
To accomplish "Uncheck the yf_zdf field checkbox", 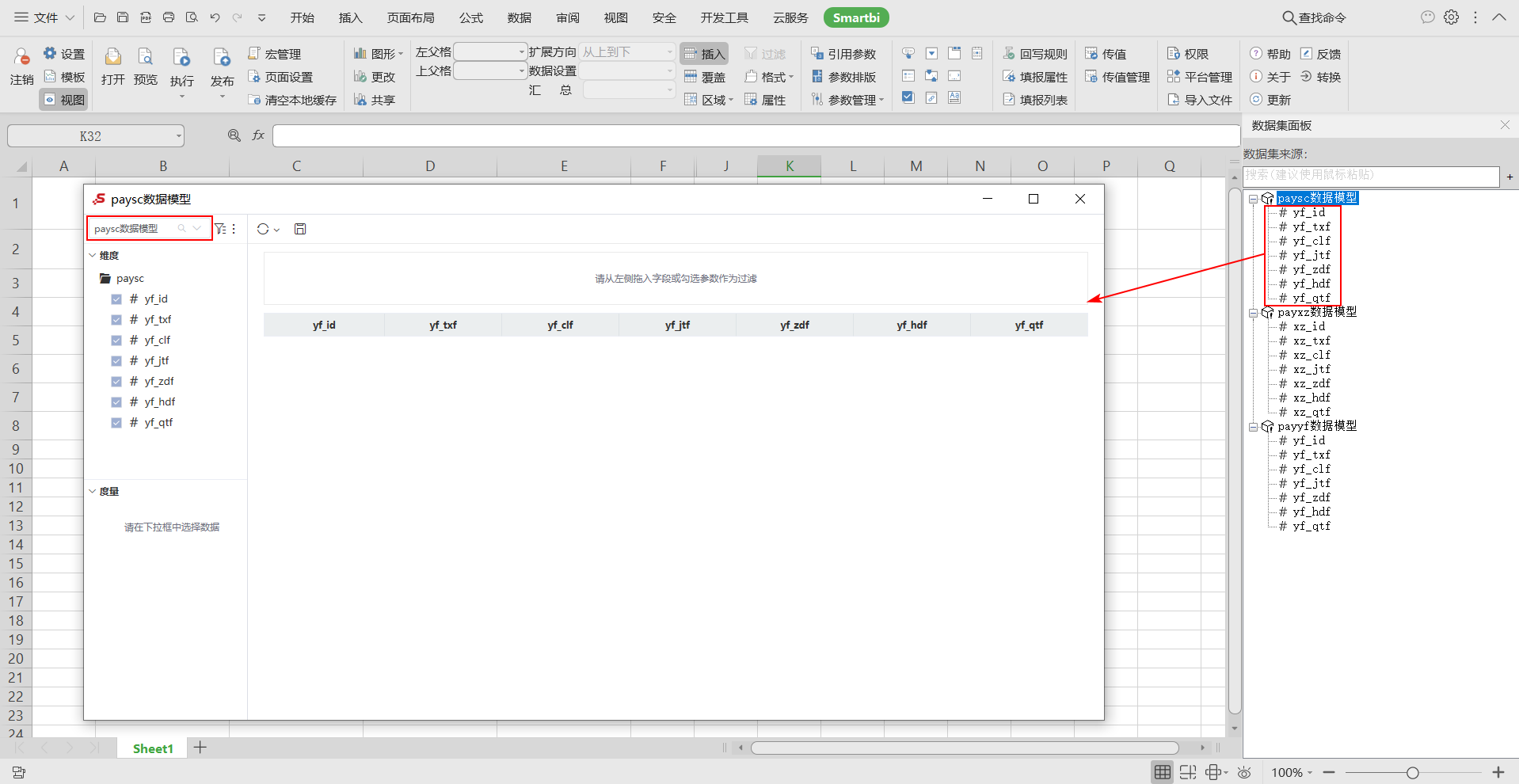I will coord(116,382).
